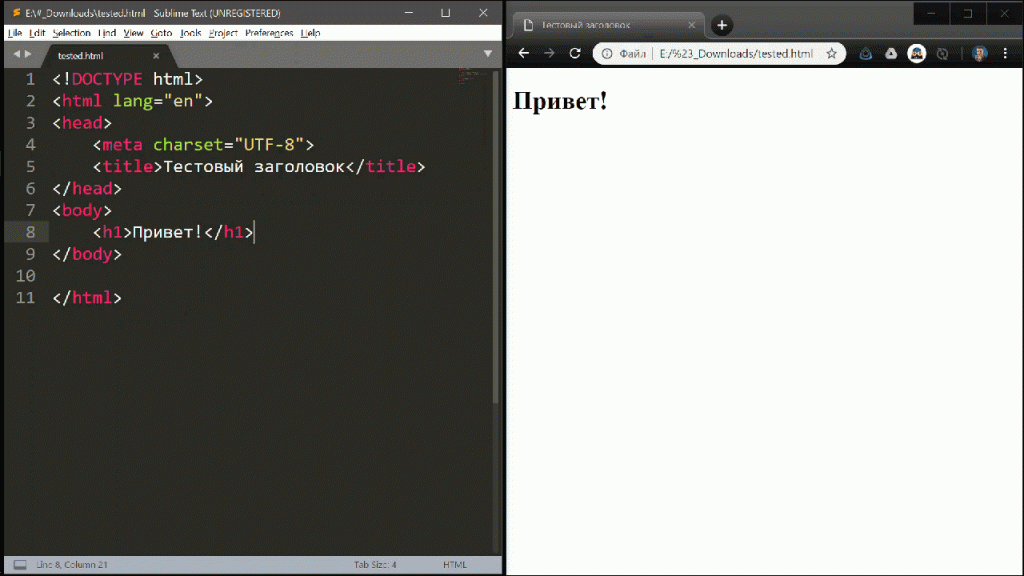Open Chrome's three-dot customize menu

pos(1005,53)
